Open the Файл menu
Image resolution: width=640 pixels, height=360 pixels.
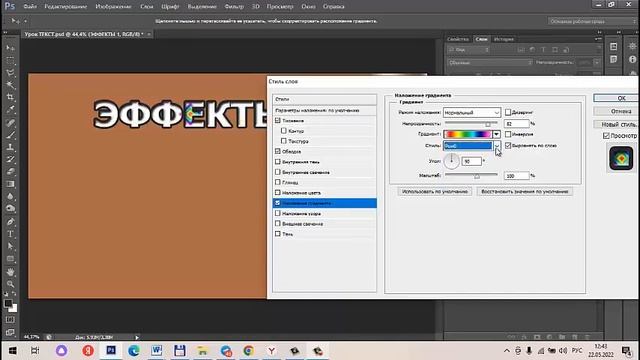pyautogui.click(x=30, y=7)
